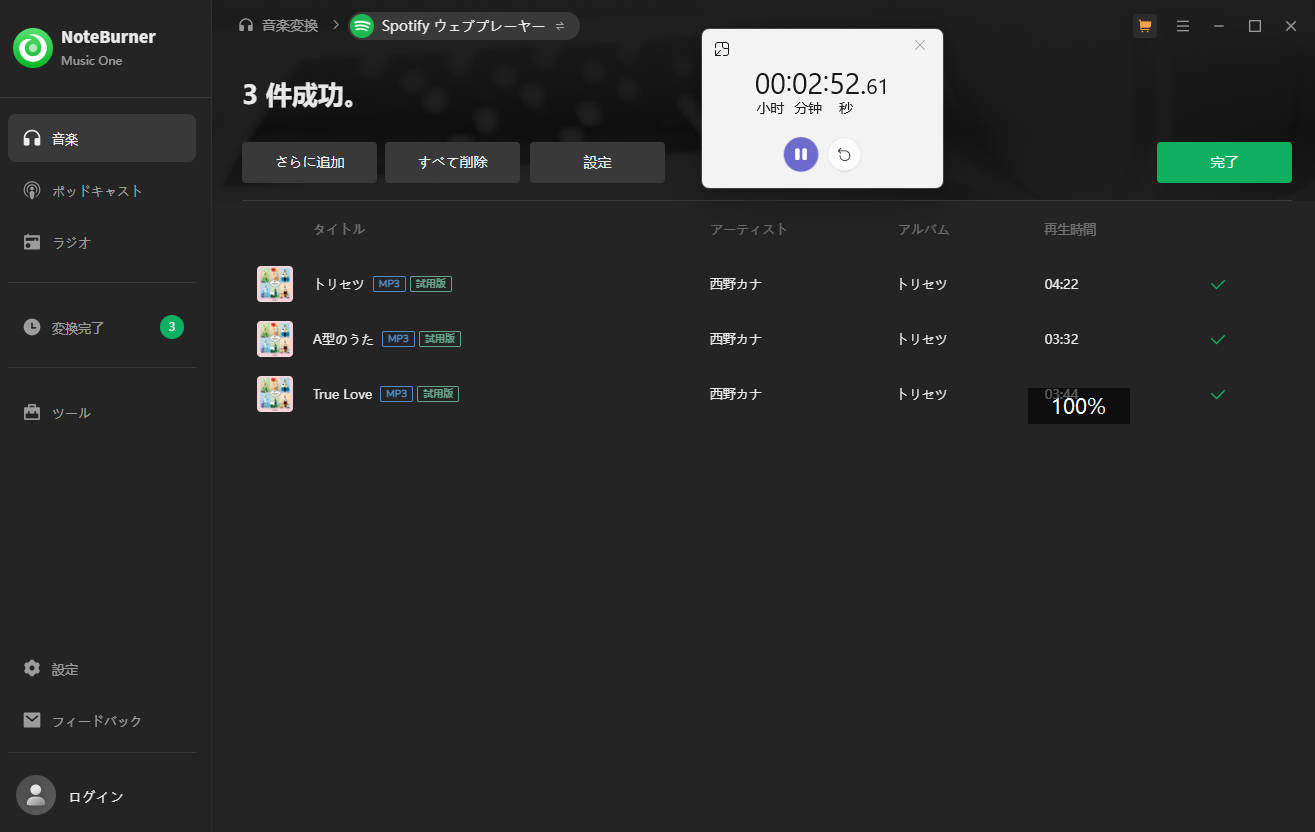The height and width of the screenshot is (832, 1315).
Task: Click the 音楽変換 breadcrumb
Action: click(290, 25)
